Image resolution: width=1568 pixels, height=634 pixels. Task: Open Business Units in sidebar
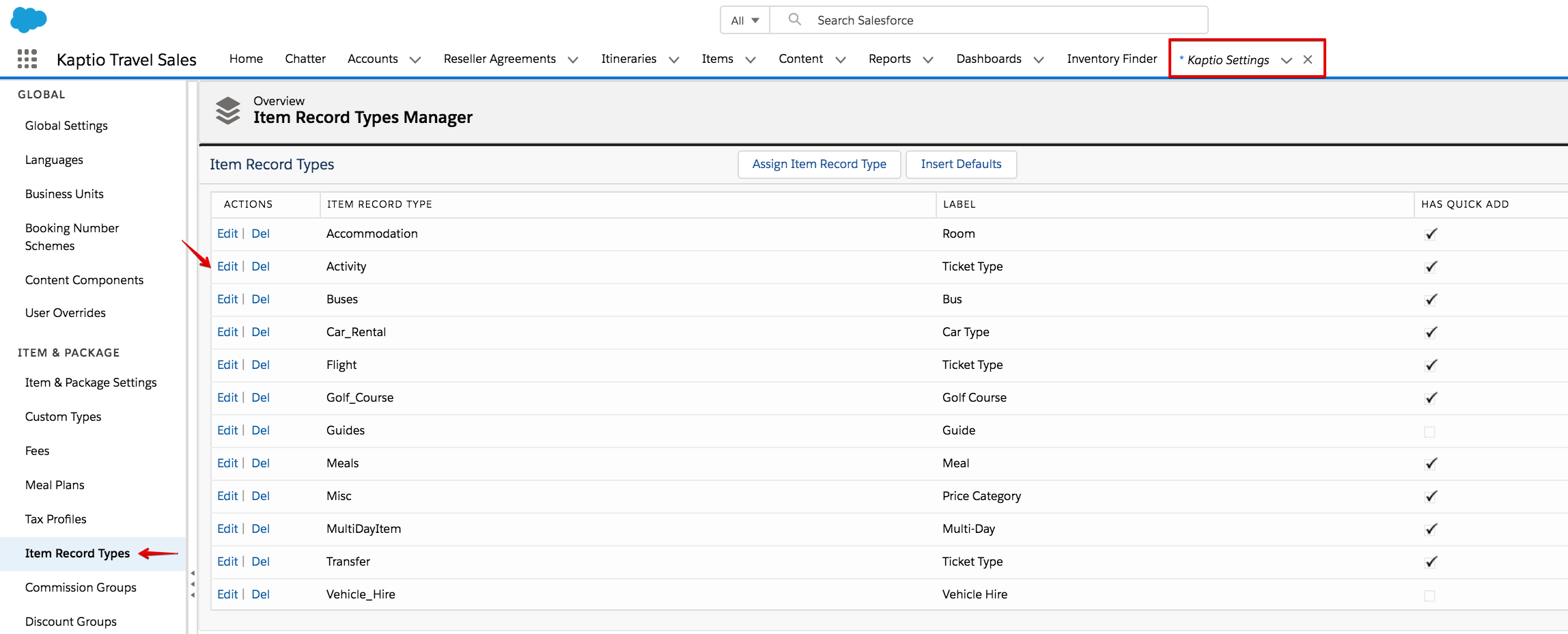(64, 194)
